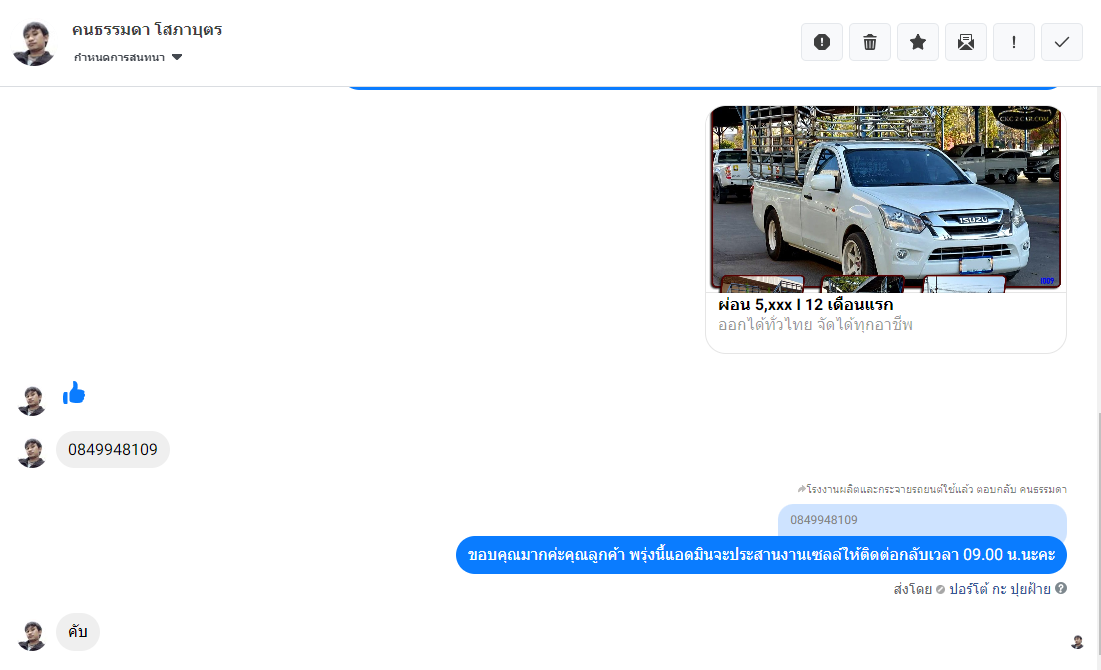1101x670 pixels.
Task: Click the คับ message bubble
Action: (x=78, y=632)
